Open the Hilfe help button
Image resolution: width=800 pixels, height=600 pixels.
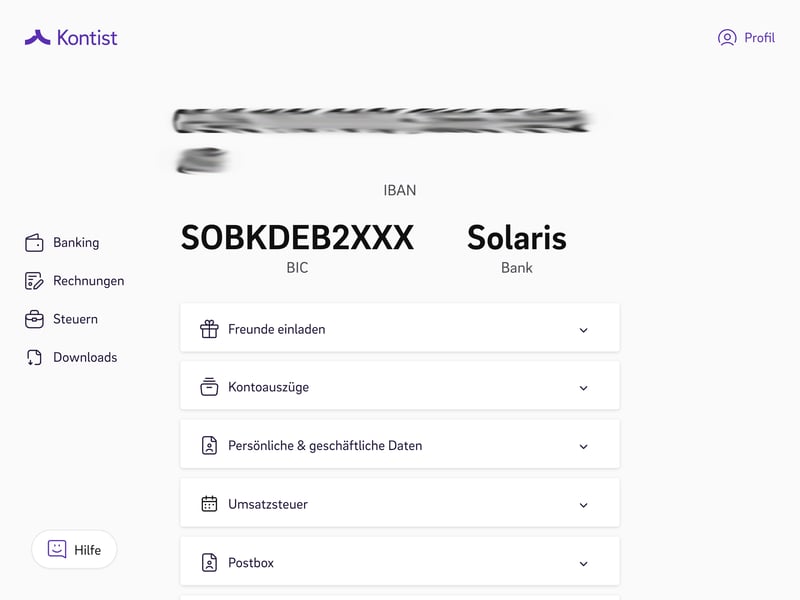pos(74,550)
